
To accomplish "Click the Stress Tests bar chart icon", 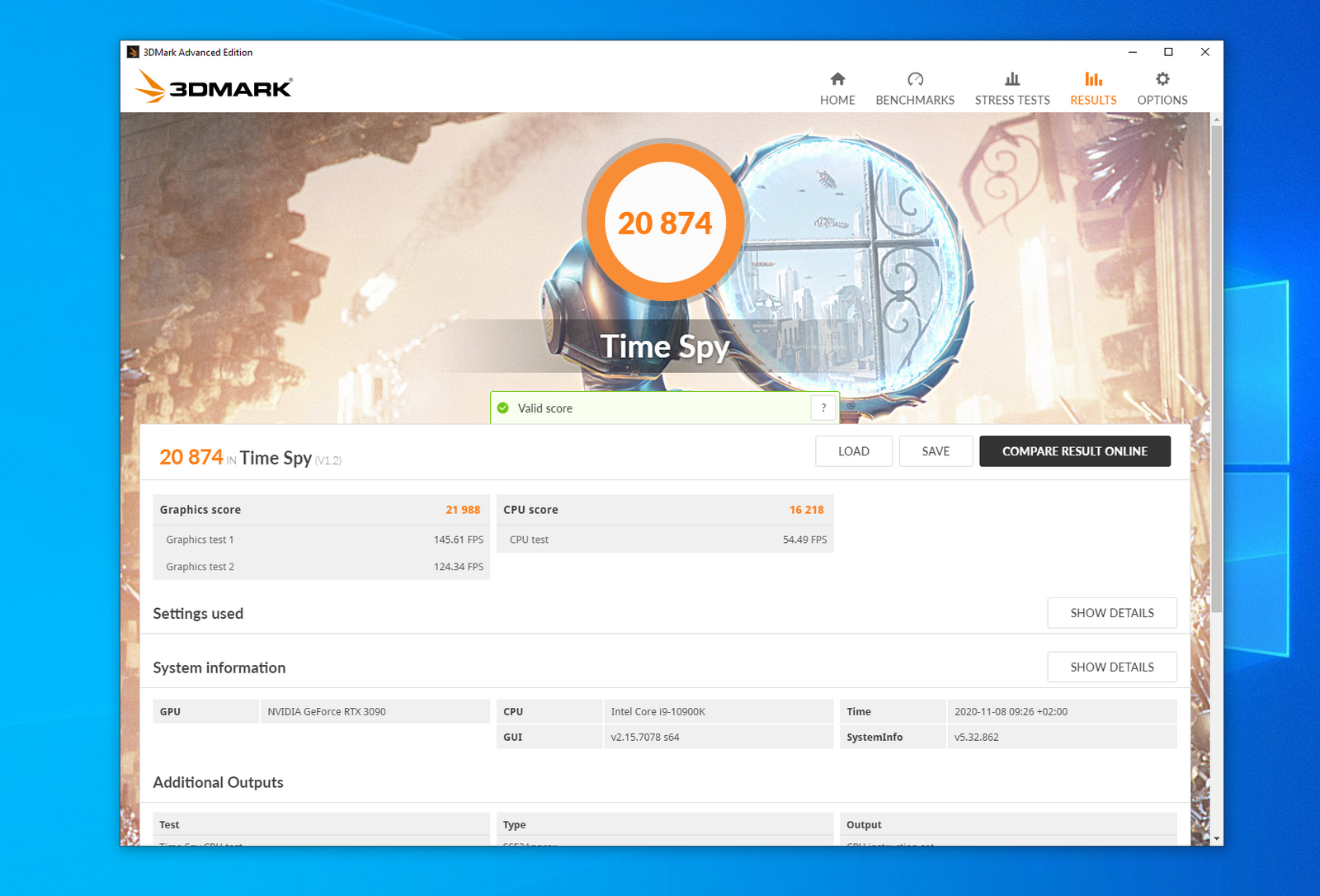I will (x=1012, y=79).
